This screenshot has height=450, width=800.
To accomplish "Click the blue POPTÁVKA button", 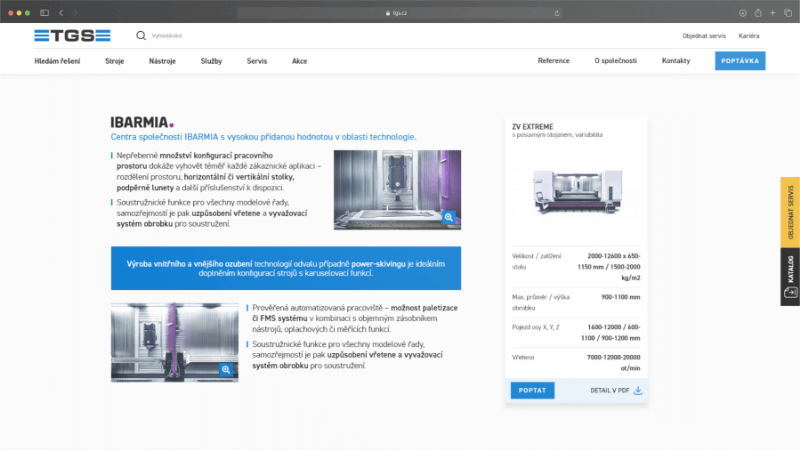I will 740,61.
